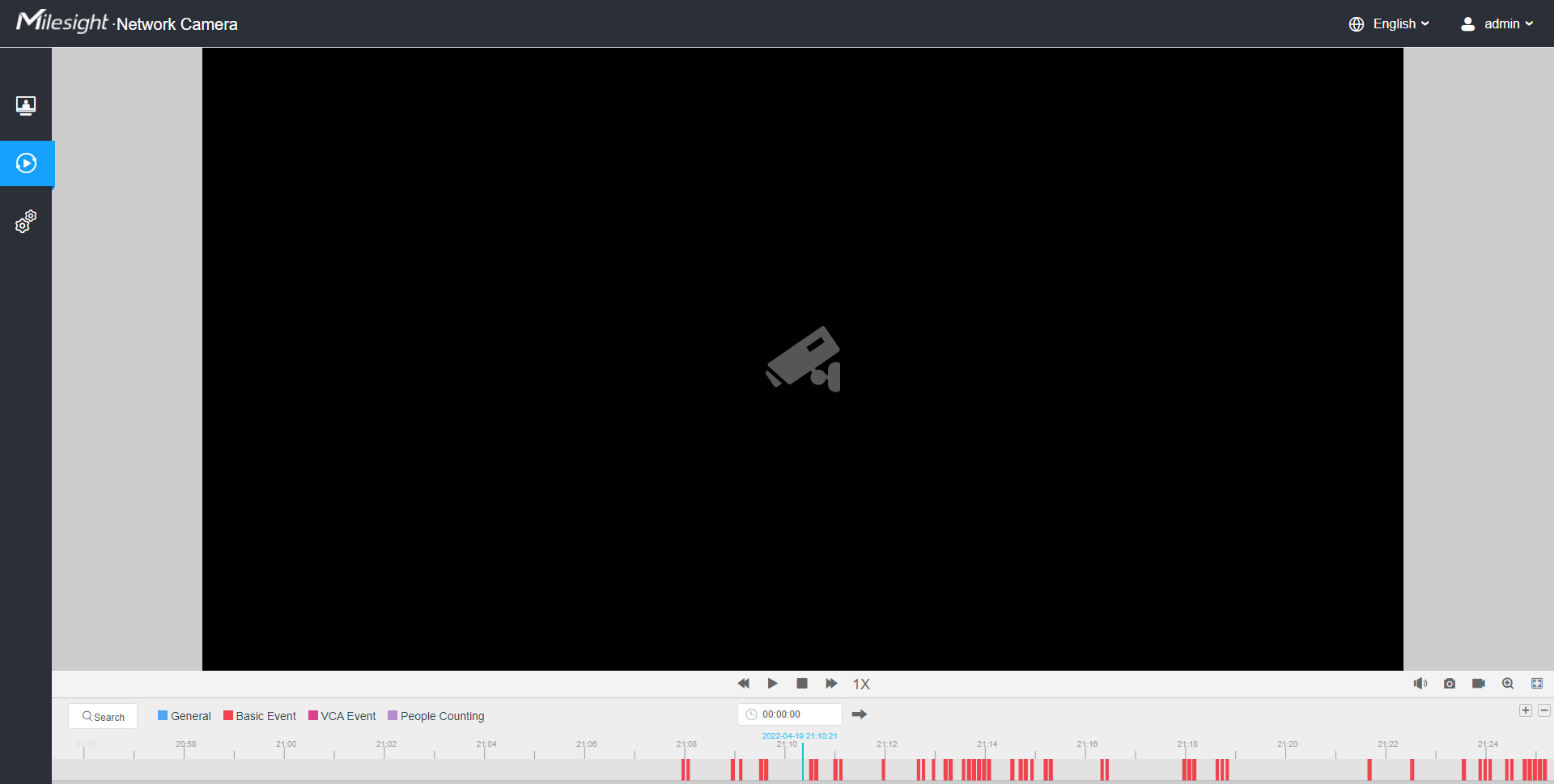The height and width of the screenshot is (784, 1554).
Task: Enter fullscreen with the expand icon
Action: point(1537,684)
